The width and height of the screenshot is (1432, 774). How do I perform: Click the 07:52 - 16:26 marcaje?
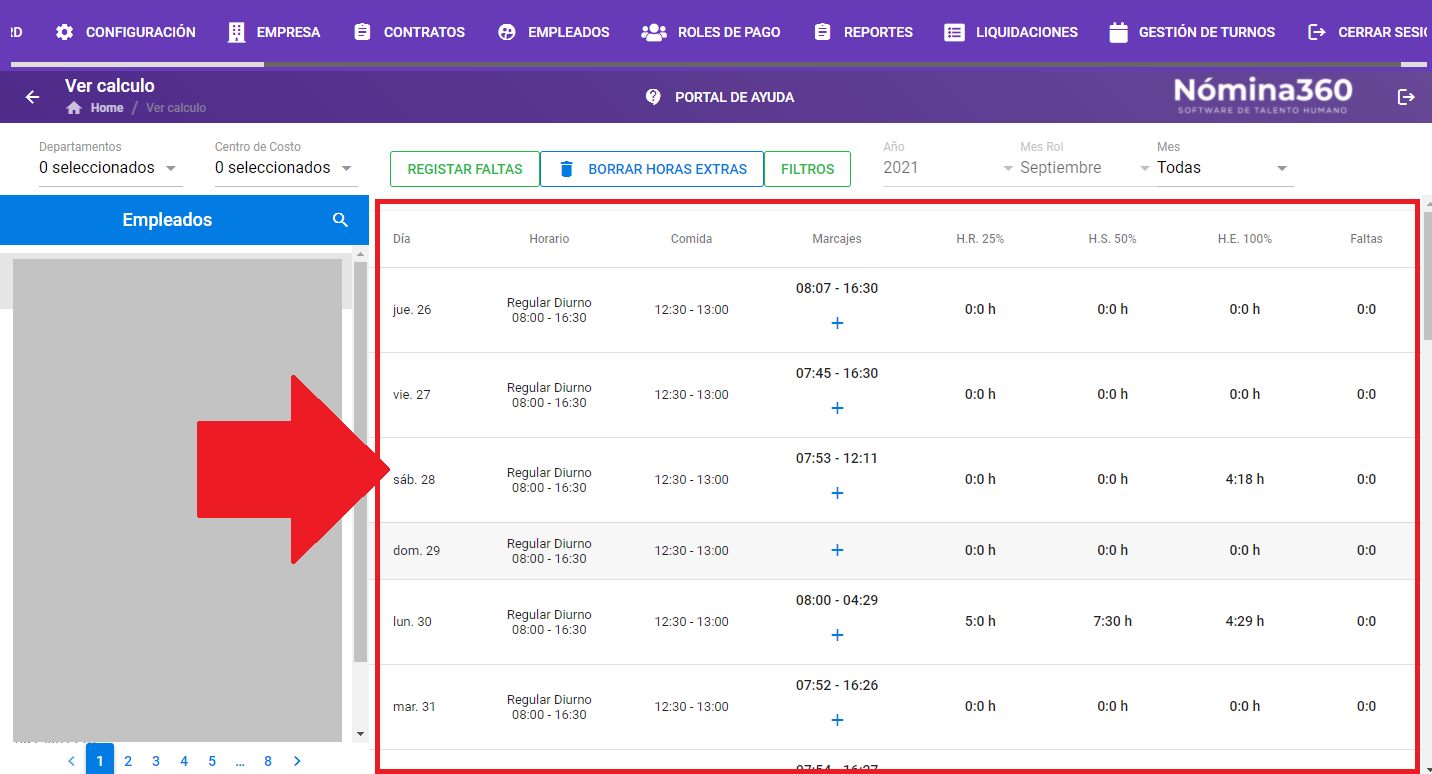click(x=837, y=685)
